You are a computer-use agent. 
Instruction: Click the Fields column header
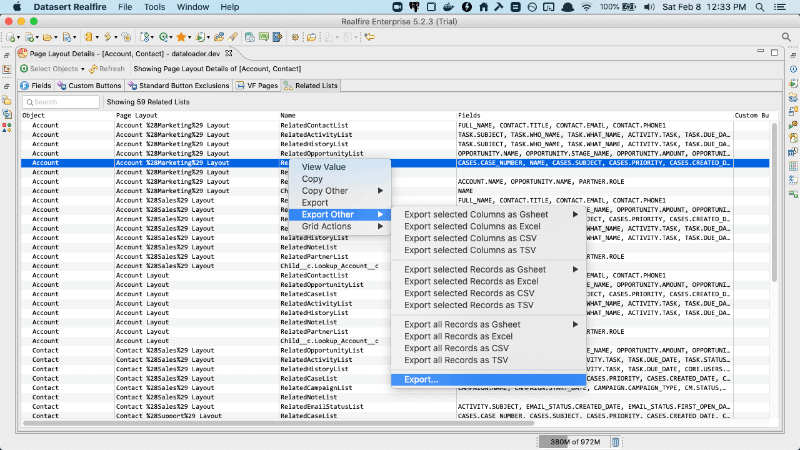[x=594, y=116]
